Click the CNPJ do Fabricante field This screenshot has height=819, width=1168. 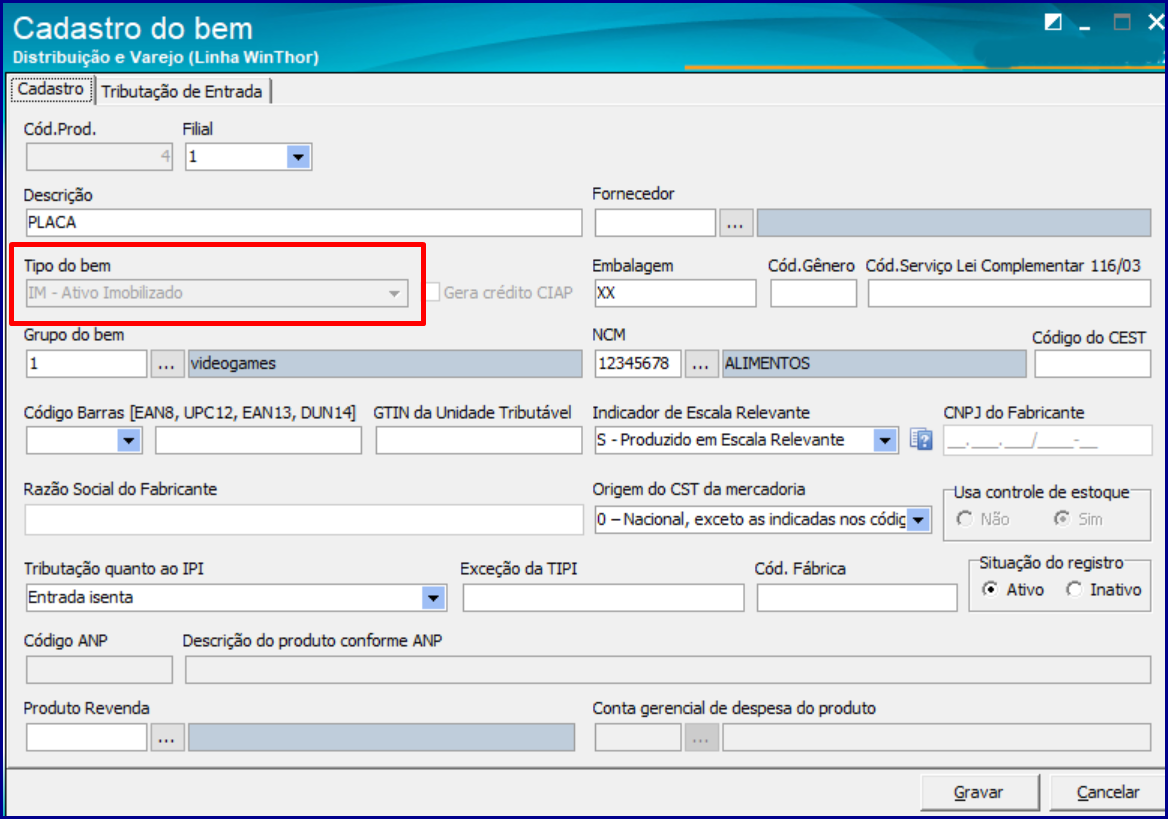pos(1047,440)
